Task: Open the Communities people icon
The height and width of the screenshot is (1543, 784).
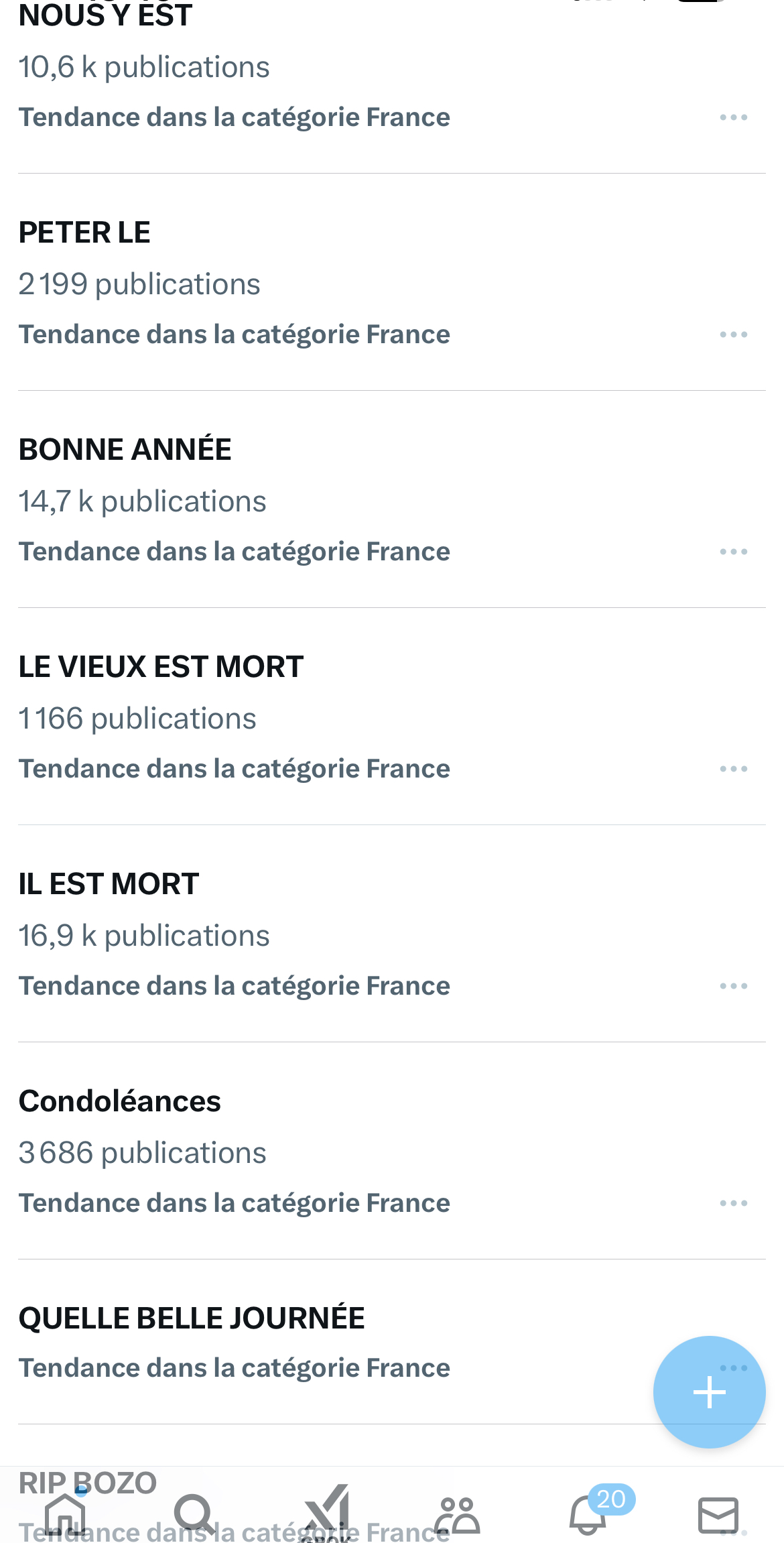Action: coord(457,1514)
